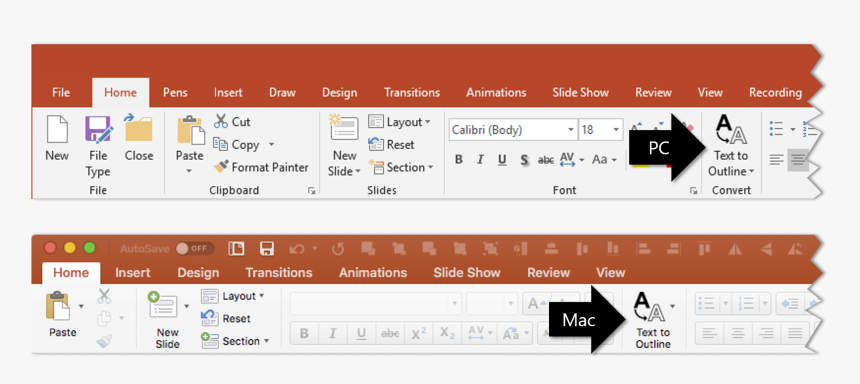
Task: Click Reset in the Mac ribbon
Action: click(226, 318)
